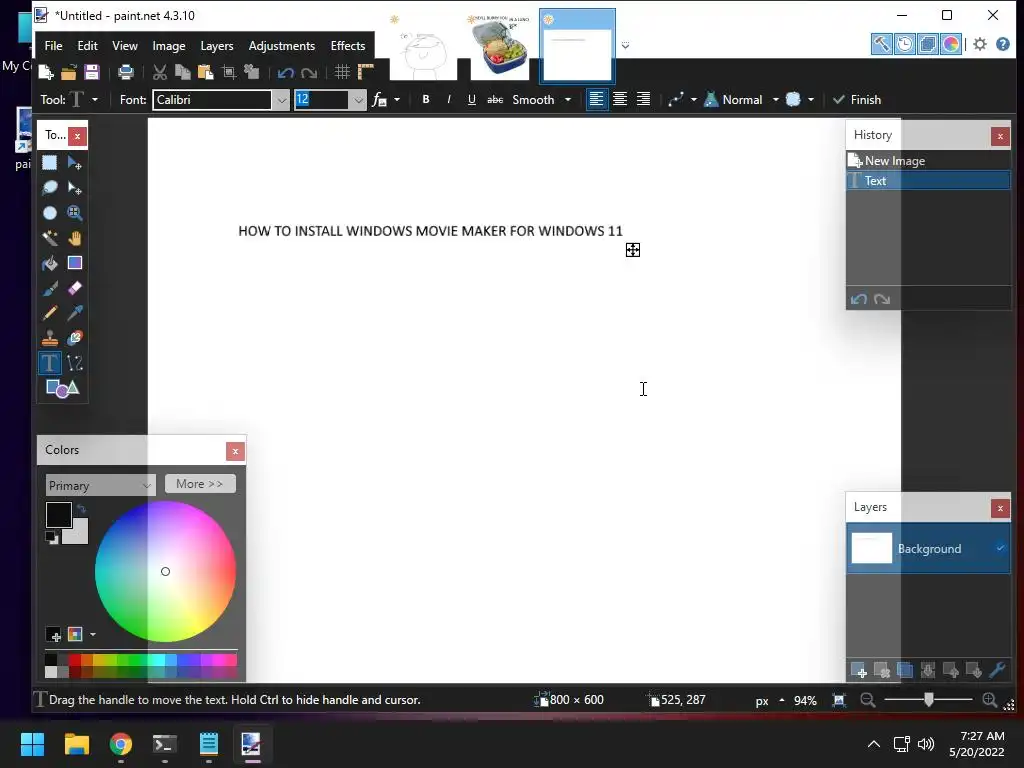Click the primary black color swatch
1024x768 pixels.
58,515
